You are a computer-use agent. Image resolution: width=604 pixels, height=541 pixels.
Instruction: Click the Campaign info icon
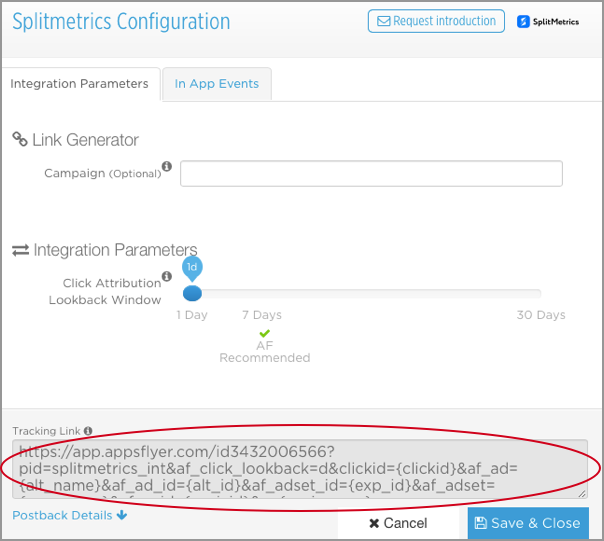click(x=166, y=166)
